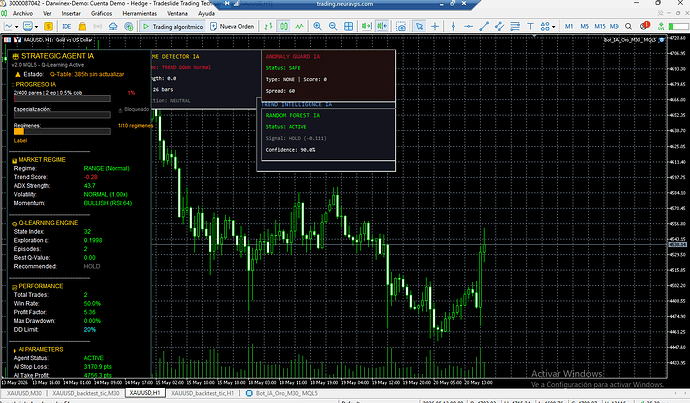Open the Market shopping bag icon

tap(82, 26)
